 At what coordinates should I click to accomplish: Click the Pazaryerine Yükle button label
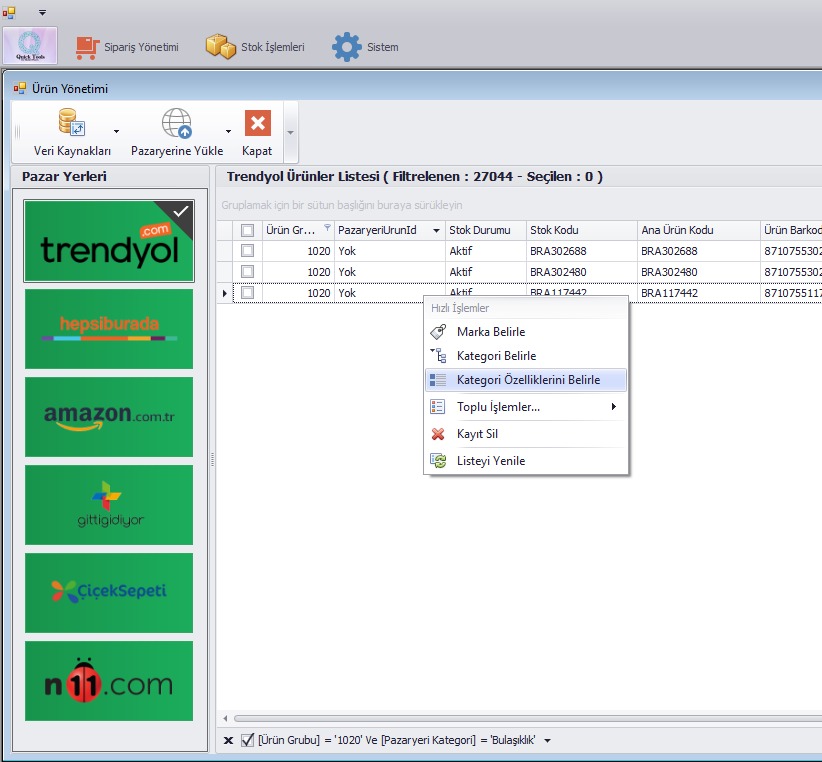(x=177, y=151)
